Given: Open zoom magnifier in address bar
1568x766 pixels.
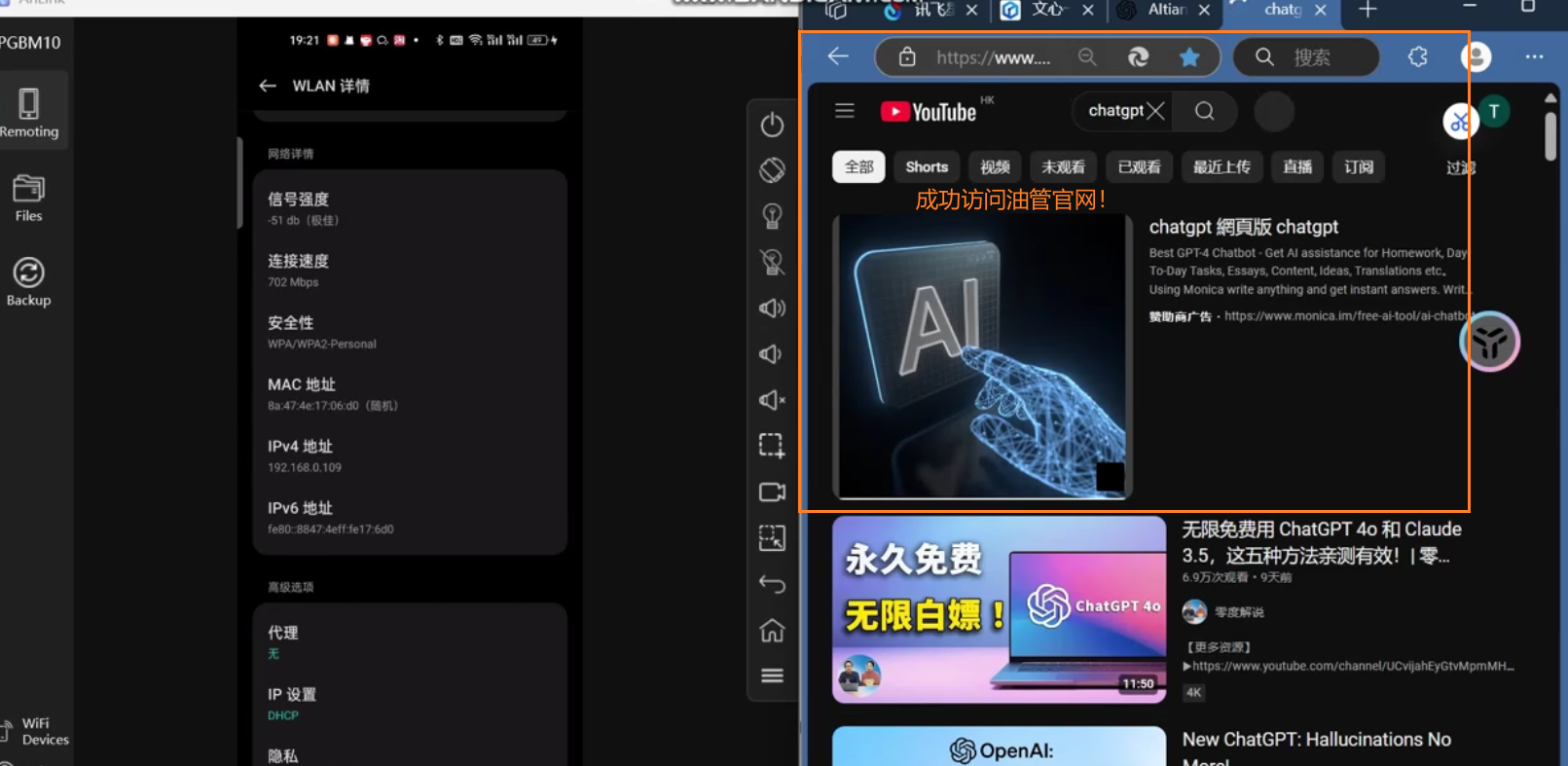Looking at the screenshot, I should [1087, 57].
